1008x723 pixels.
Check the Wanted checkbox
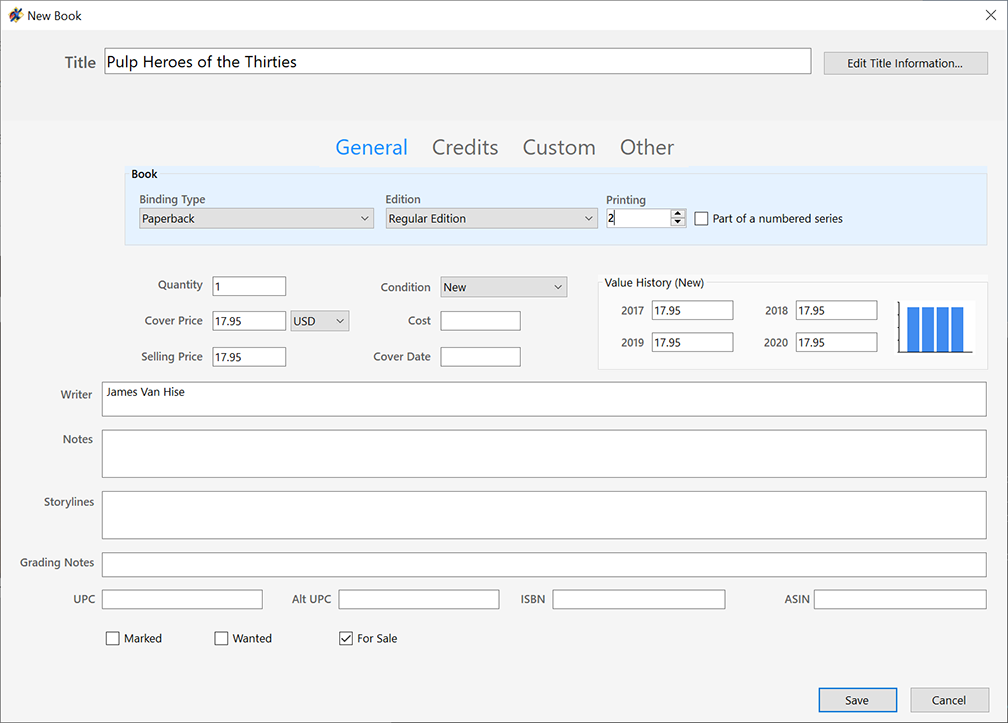(221, 638)
